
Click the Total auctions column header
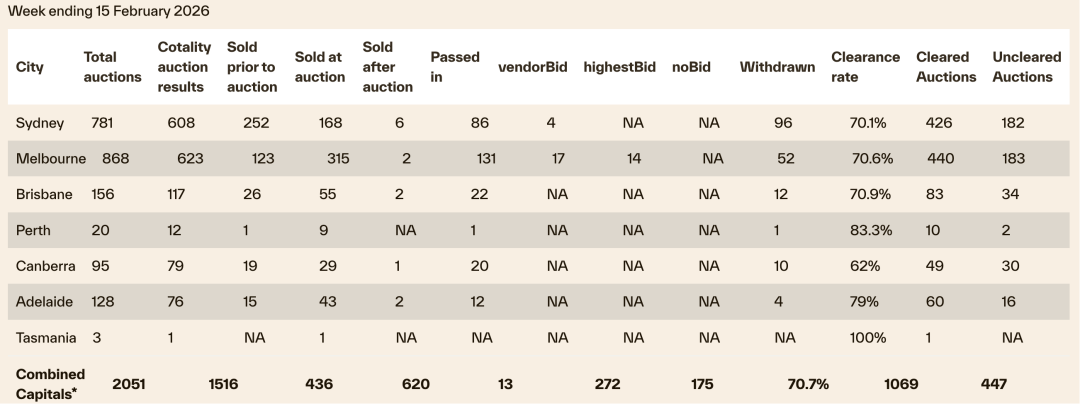click(112, 67)
